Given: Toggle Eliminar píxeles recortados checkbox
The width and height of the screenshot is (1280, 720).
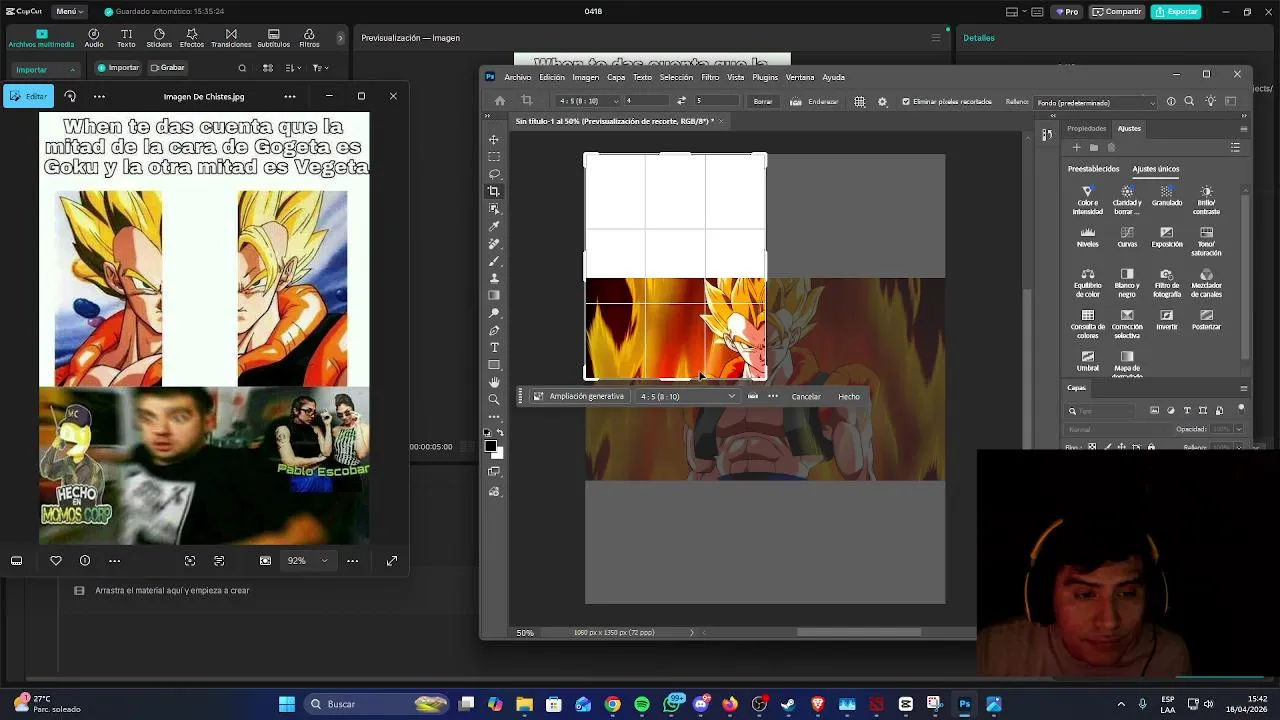Looking at the screenshot, I should click(x=906, y=101).
